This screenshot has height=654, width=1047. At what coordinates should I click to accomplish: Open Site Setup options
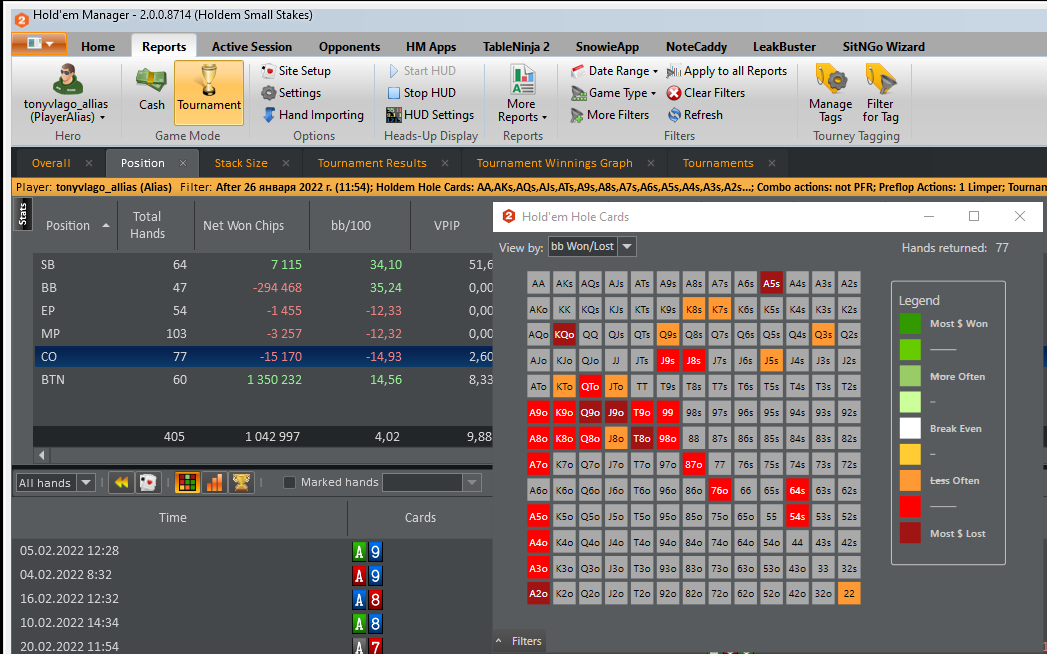296,71
